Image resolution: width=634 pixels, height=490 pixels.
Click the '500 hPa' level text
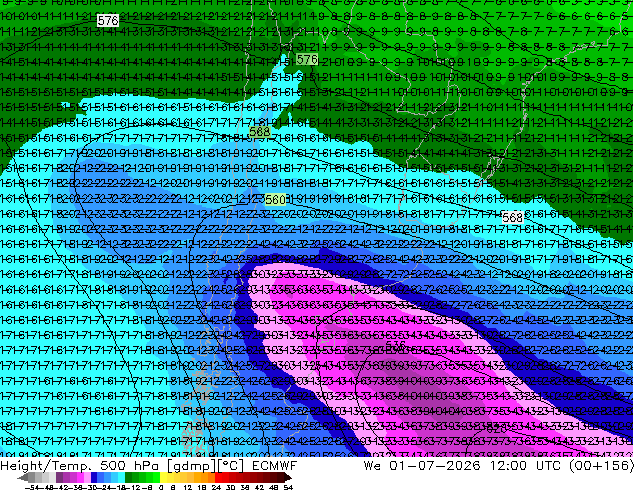(x=128, y=466)
